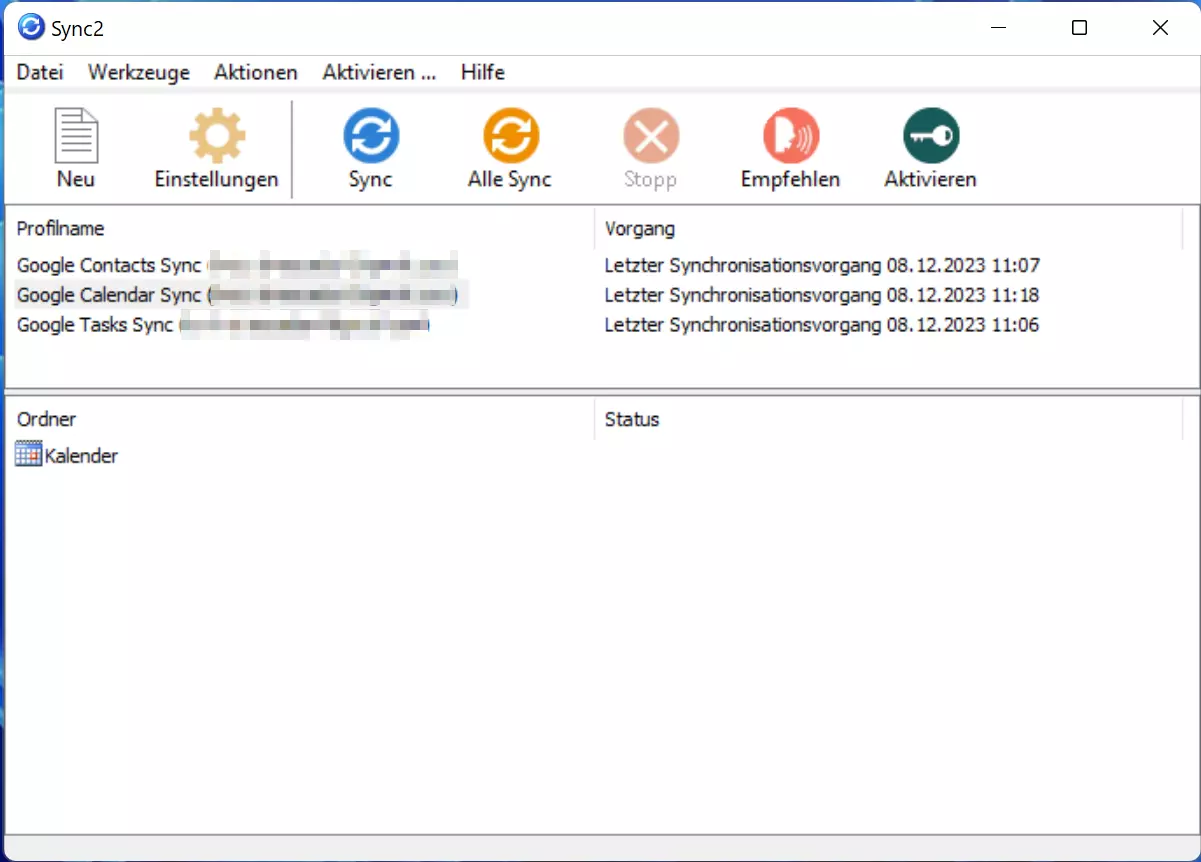This screenshot has height=862, width=1201.
Task: Open the Aktionen menu
Action: point(255,72)
